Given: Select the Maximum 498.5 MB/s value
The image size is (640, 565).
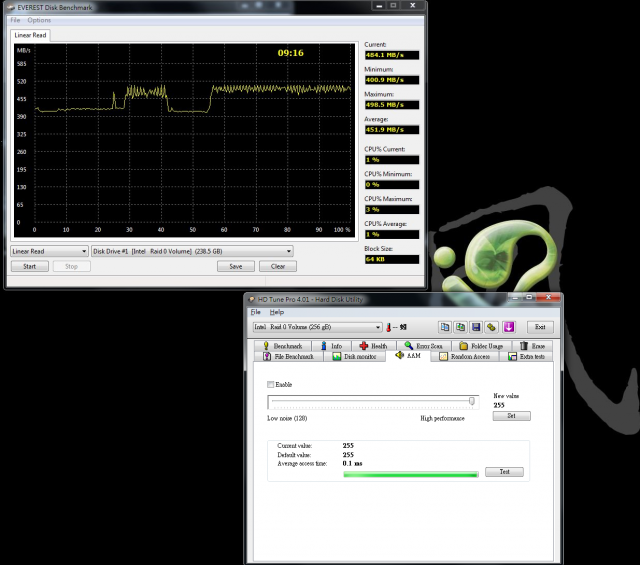Looking at the screenshot, I should click(x=392, y=105).
